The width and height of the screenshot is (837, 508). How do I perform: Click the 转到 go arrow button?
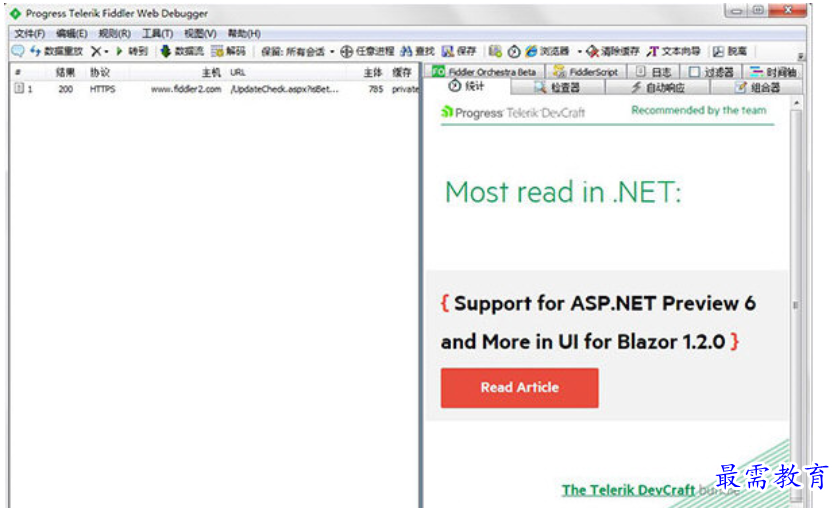pos(132,51)
